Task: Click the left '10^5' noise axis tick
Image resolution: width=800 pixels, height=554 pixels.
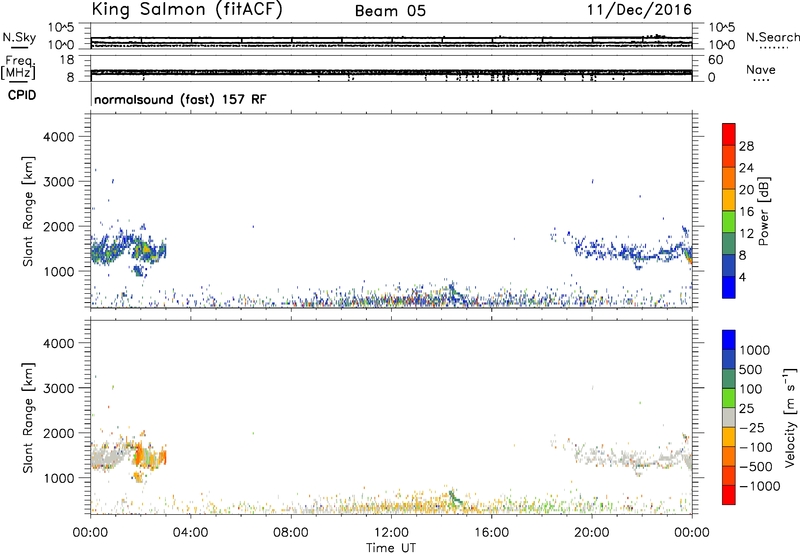Action: pos(61,27)
